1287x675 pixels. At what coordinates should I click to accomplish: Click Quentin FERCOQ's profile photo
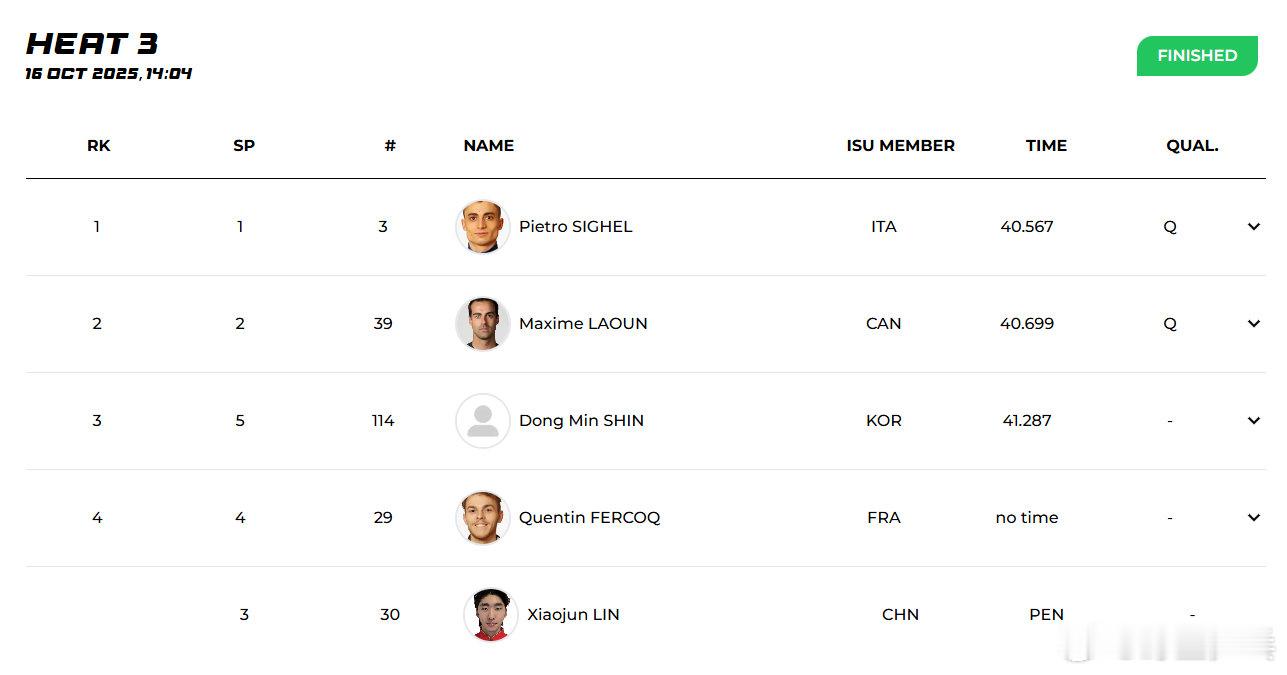tap(483, 518)
